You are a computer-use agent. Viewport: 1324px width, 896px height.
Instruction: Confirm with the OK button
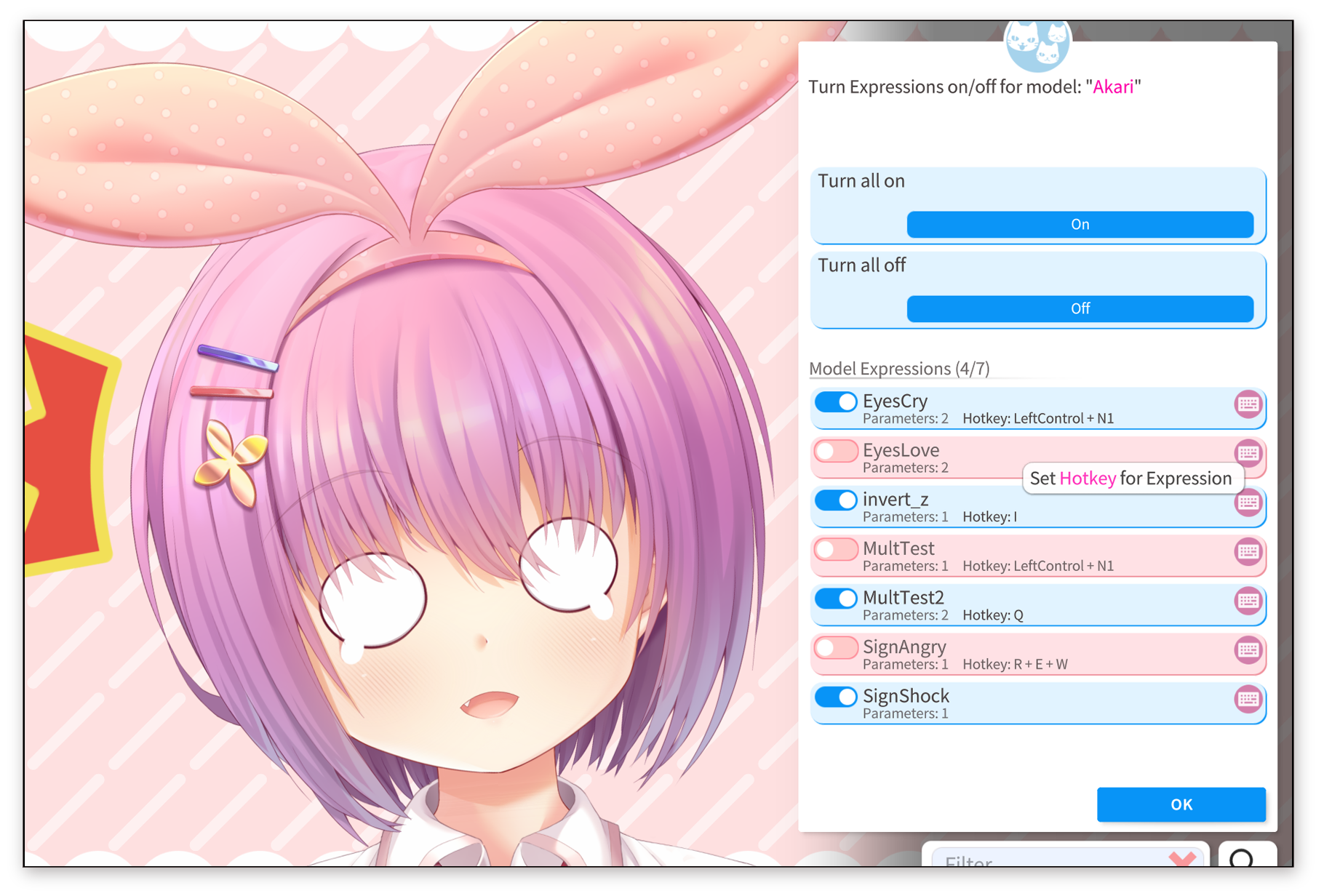pos(1181,804)
